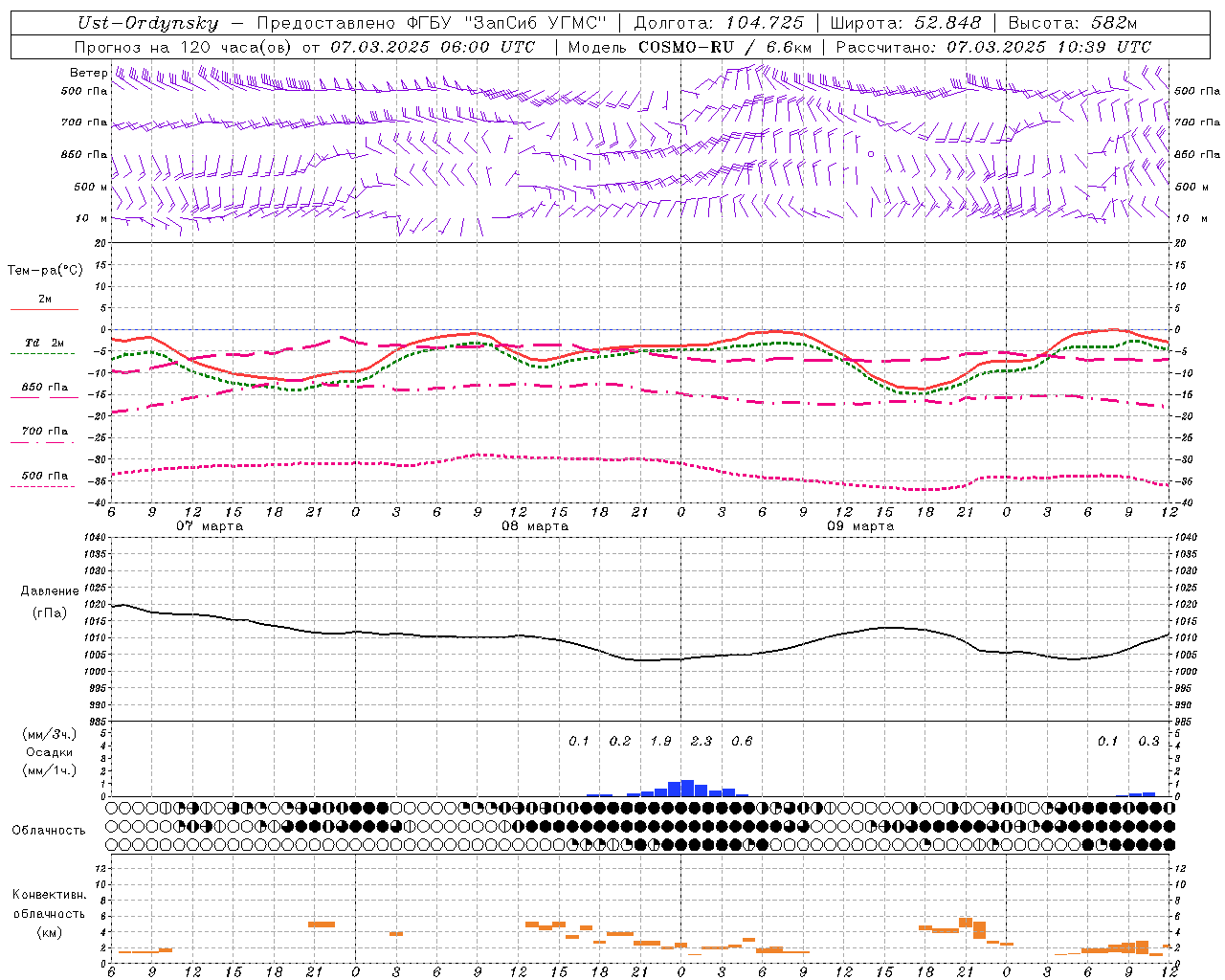The image size is (1225, 980).
Task: Click the Тем-ра(°C) temperature axis title
Action: (x=45, y=271)
